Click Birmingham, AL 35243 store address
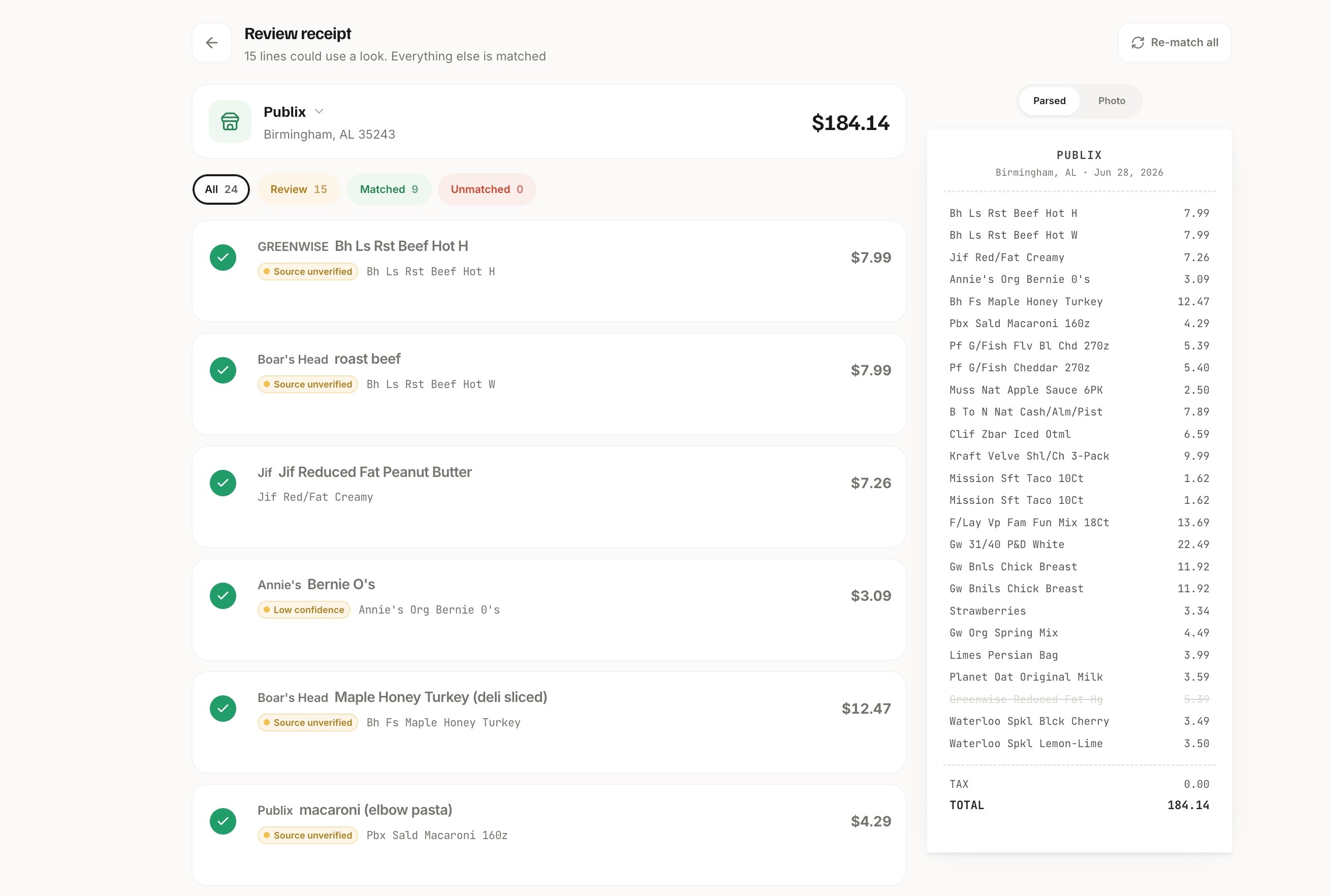Image resolution: width=1331 pixels, height=896 pixels. pos(329,134)
